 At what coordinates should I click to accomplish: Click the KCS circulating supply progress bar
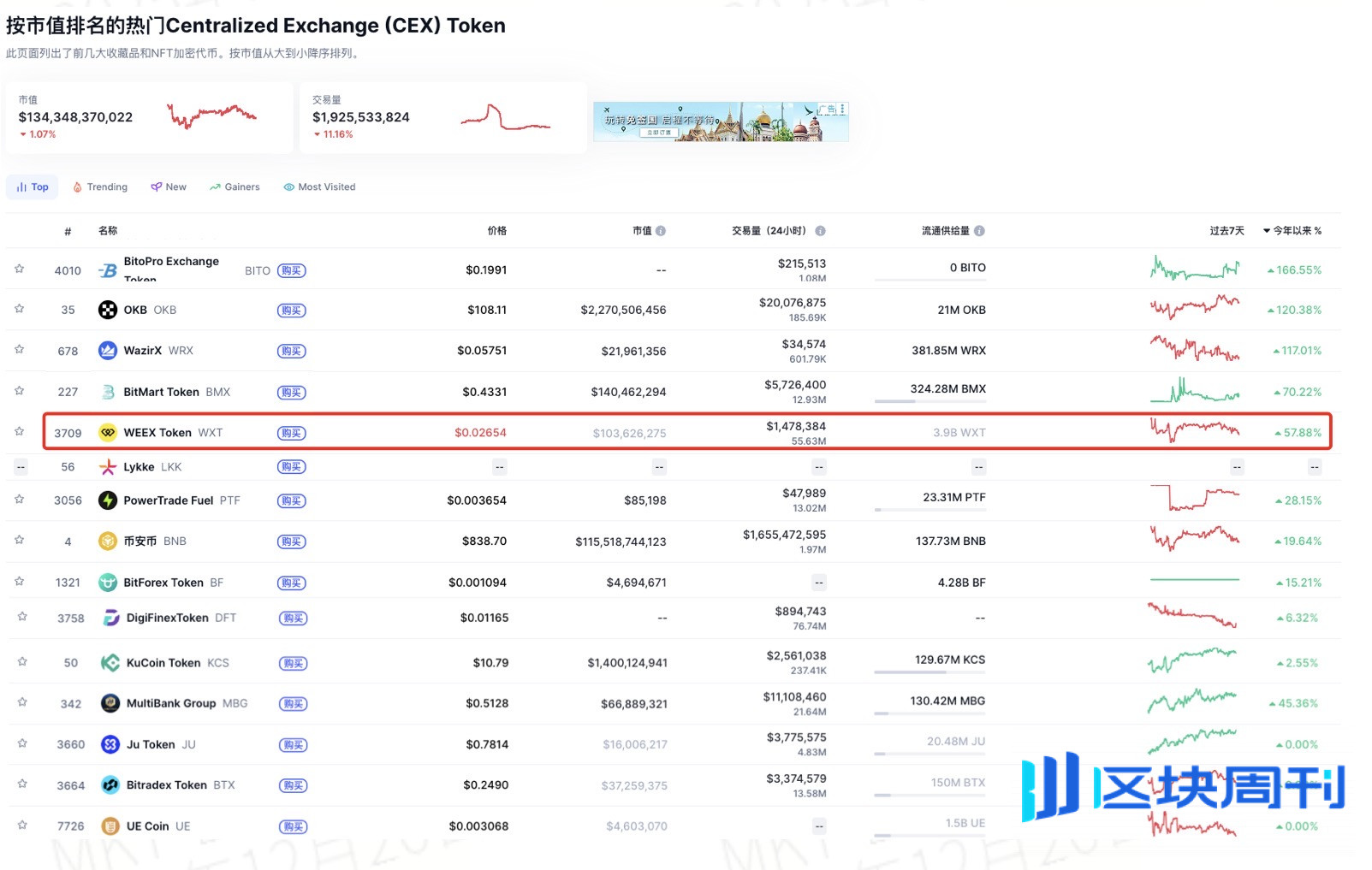[929, 673]
